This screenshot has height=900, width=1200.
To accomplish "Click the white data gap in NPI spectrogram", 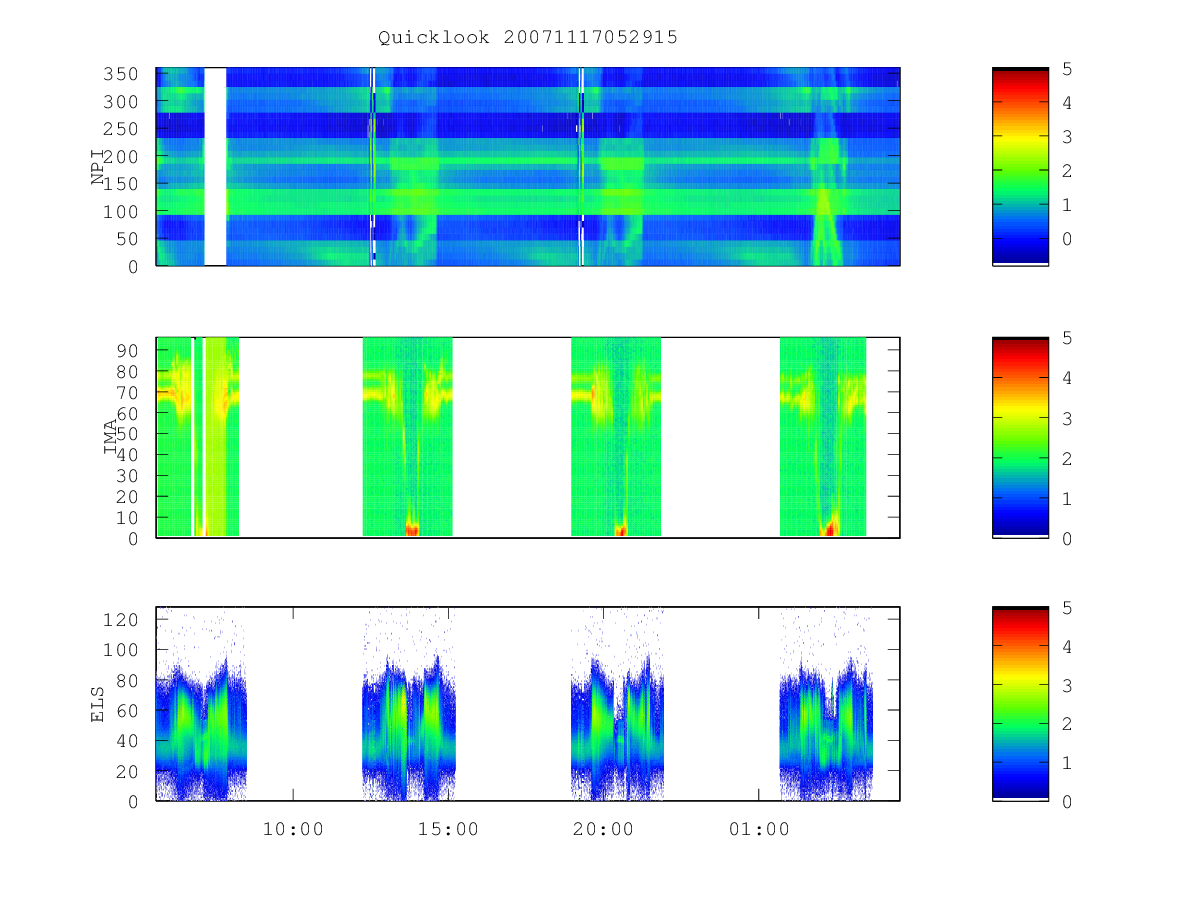I will 215,166.
